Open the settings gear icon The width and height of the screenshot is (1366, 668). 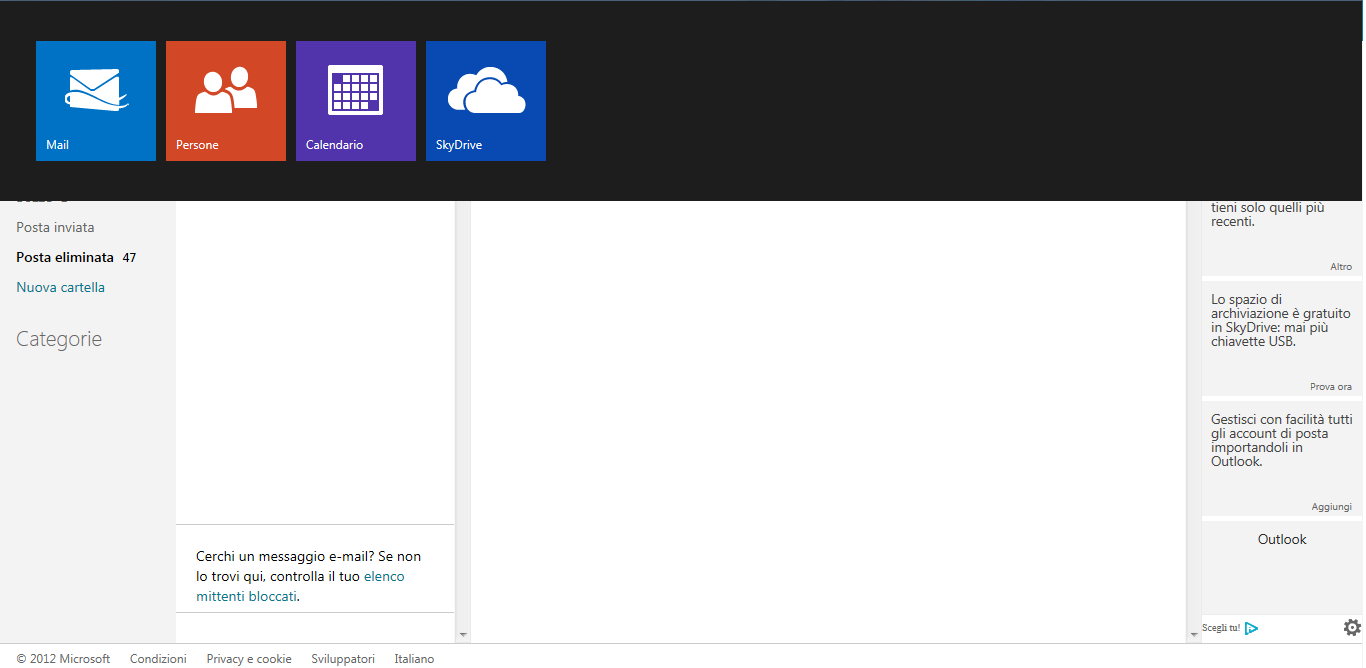coord(1352,627)
